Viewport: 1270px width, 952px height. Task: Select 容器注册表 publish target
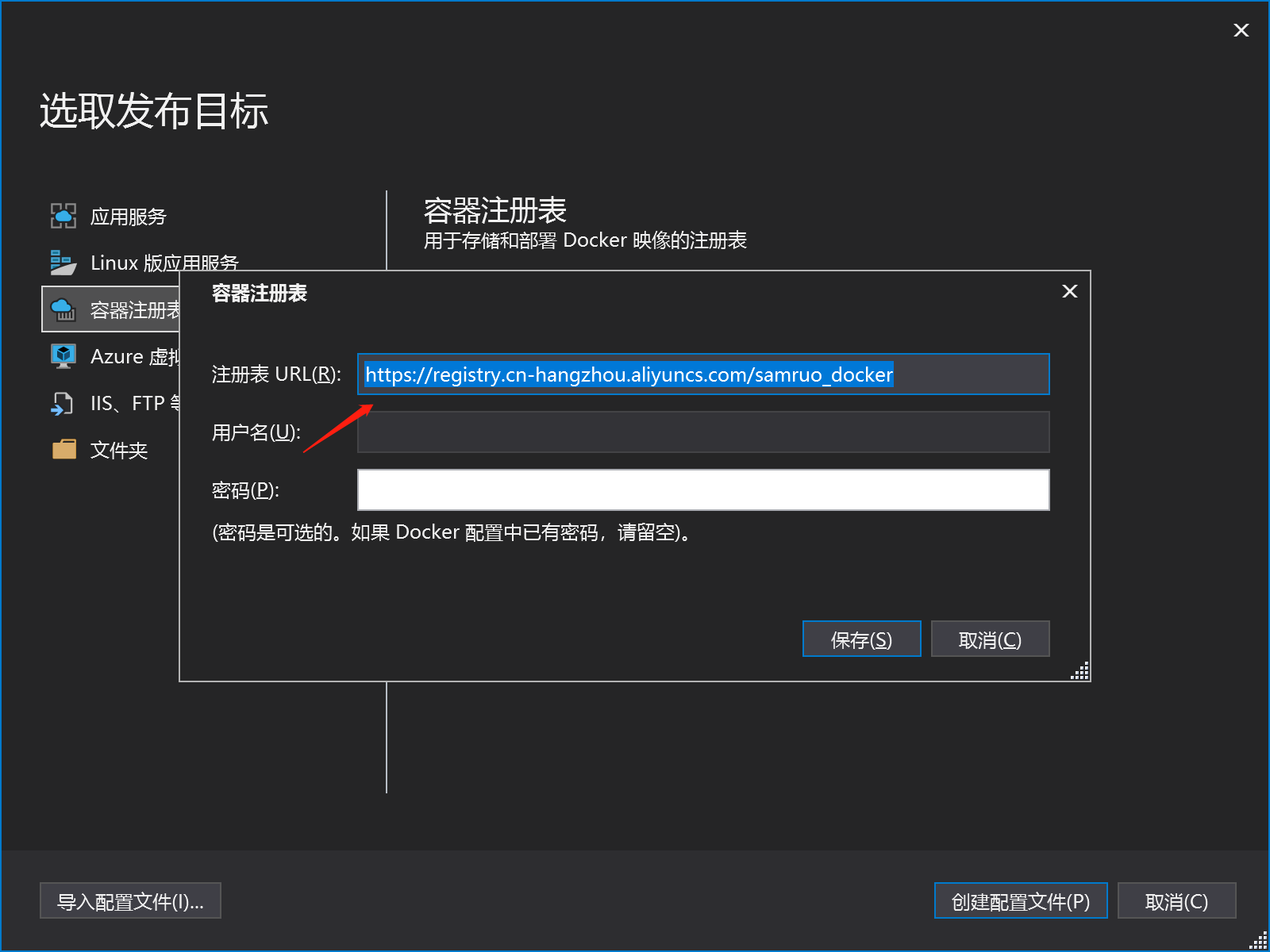coord(111,309)
